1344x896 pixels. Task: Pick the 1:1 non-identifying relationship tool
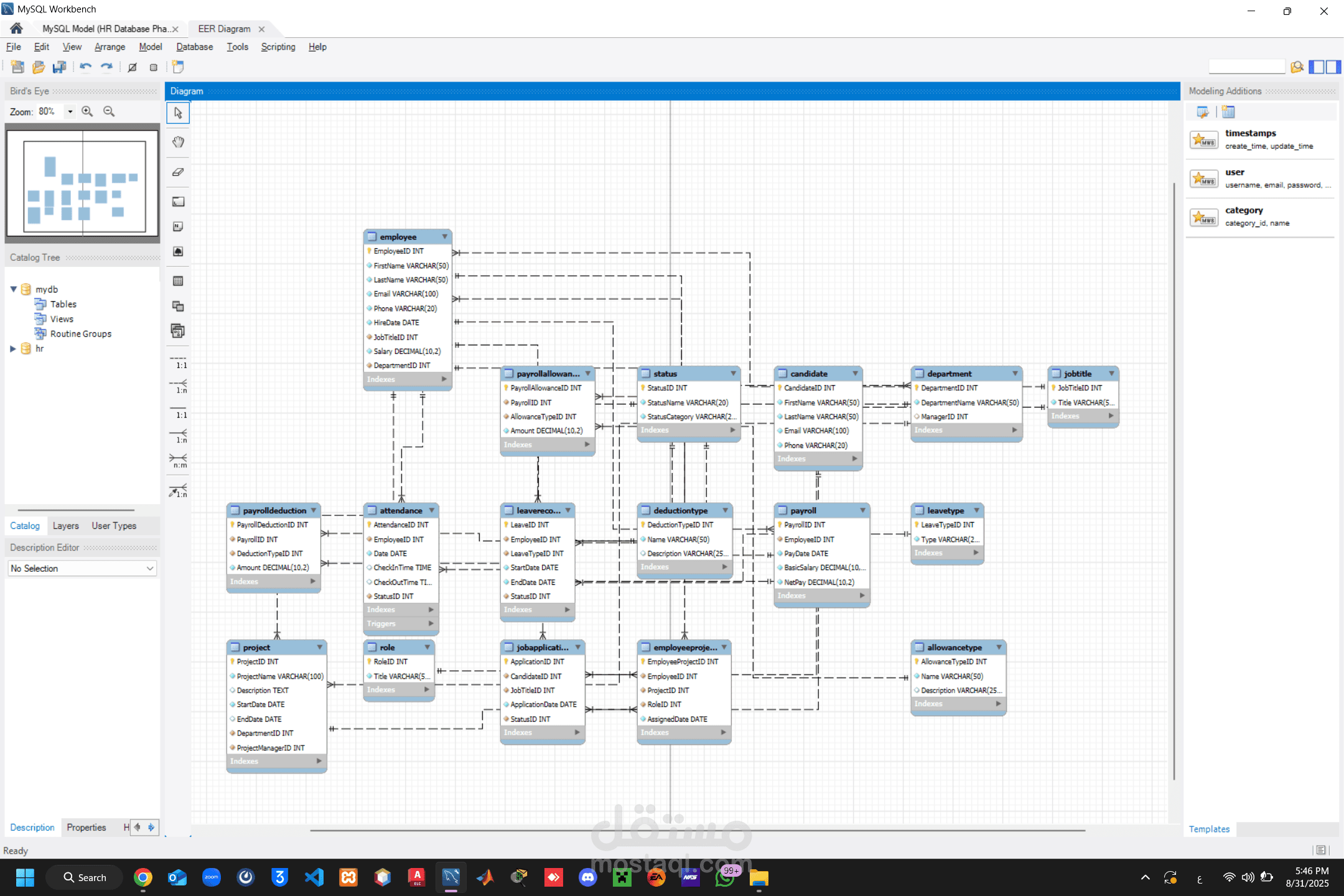178,362
